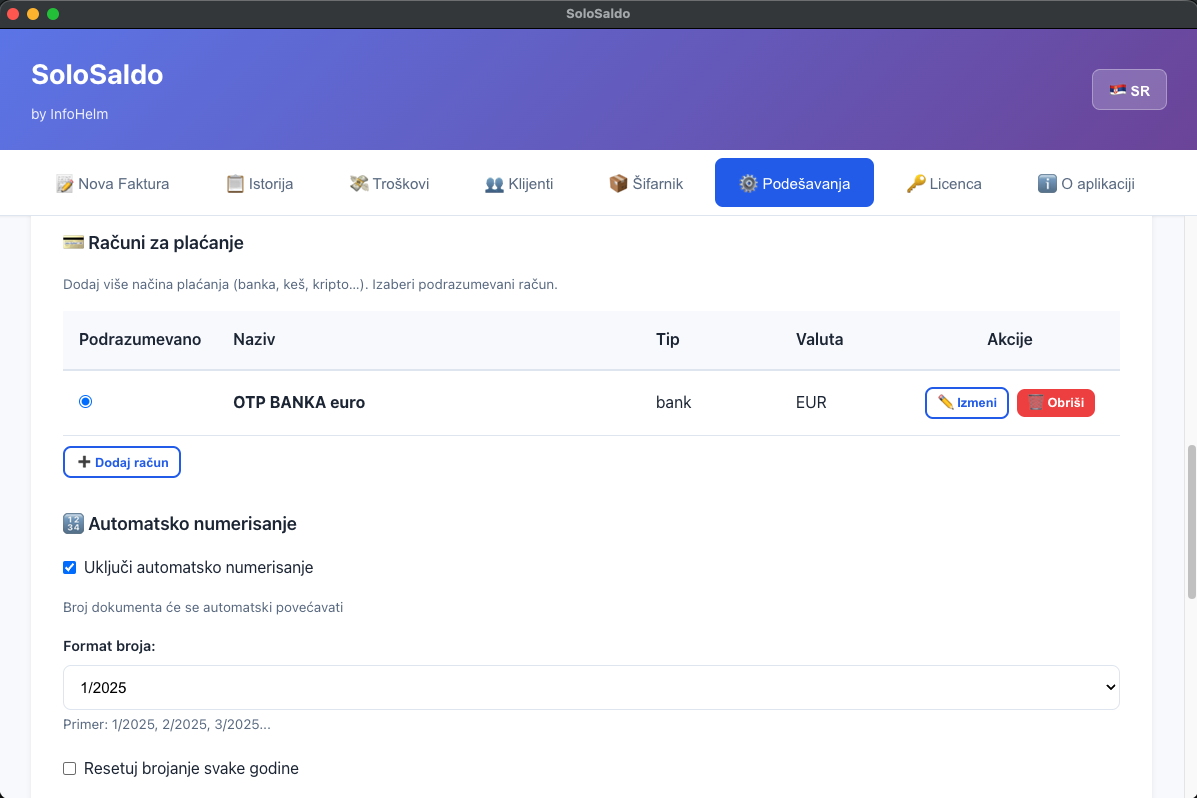Select OTP BANKA euro as default account

85,402
